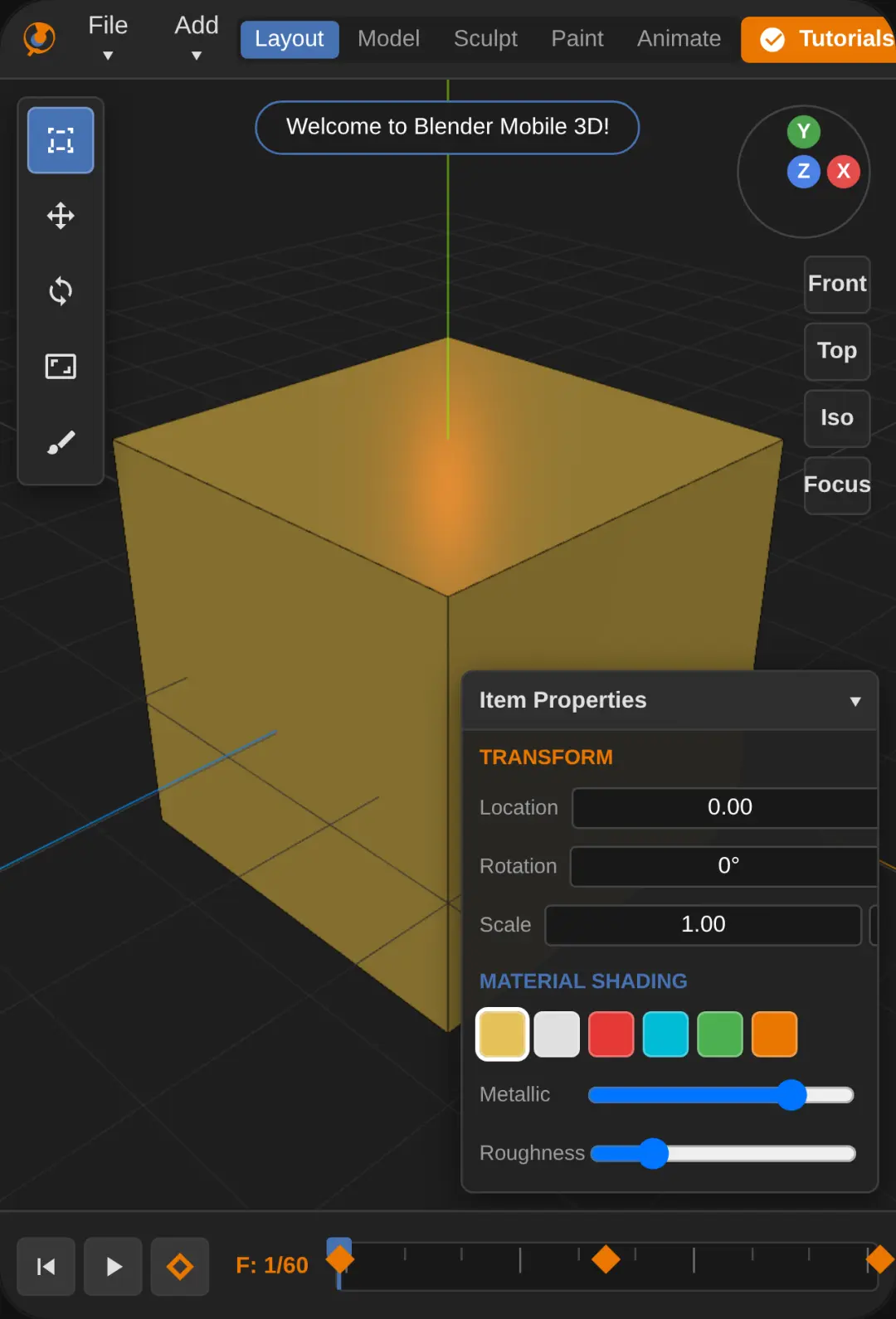Click the Blender logo icon
896x1319 pixels.
click(39, 38)
